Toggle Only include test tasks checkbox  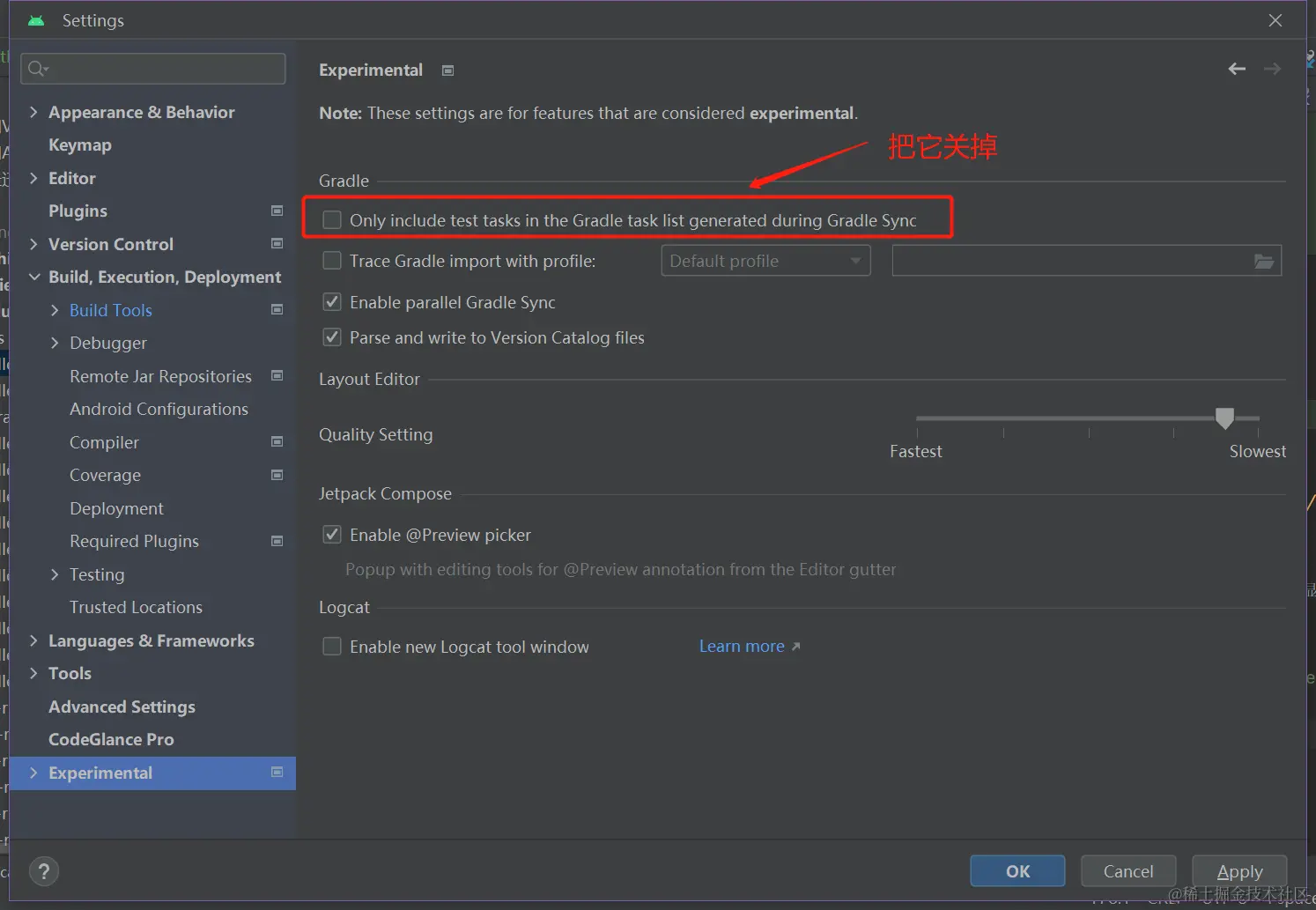[x=332, y=220]
